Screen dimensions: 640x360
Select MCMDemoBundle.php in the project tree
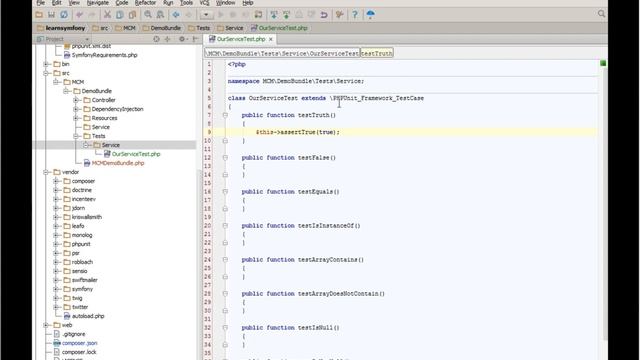pyautogui.click(x=118, y=163)
